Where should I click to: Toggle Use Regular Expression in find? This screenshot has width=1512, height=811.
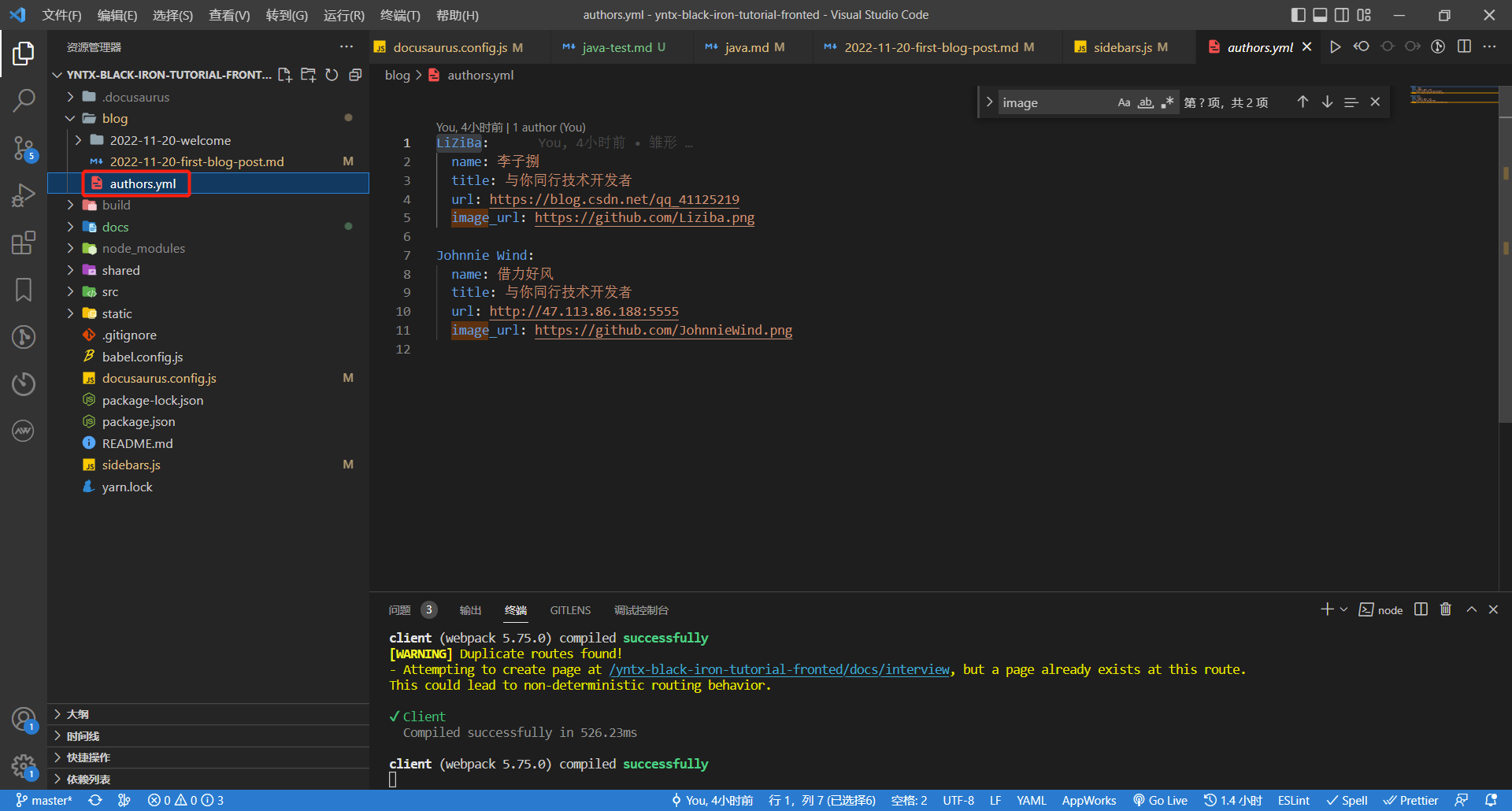point(1167,102)
